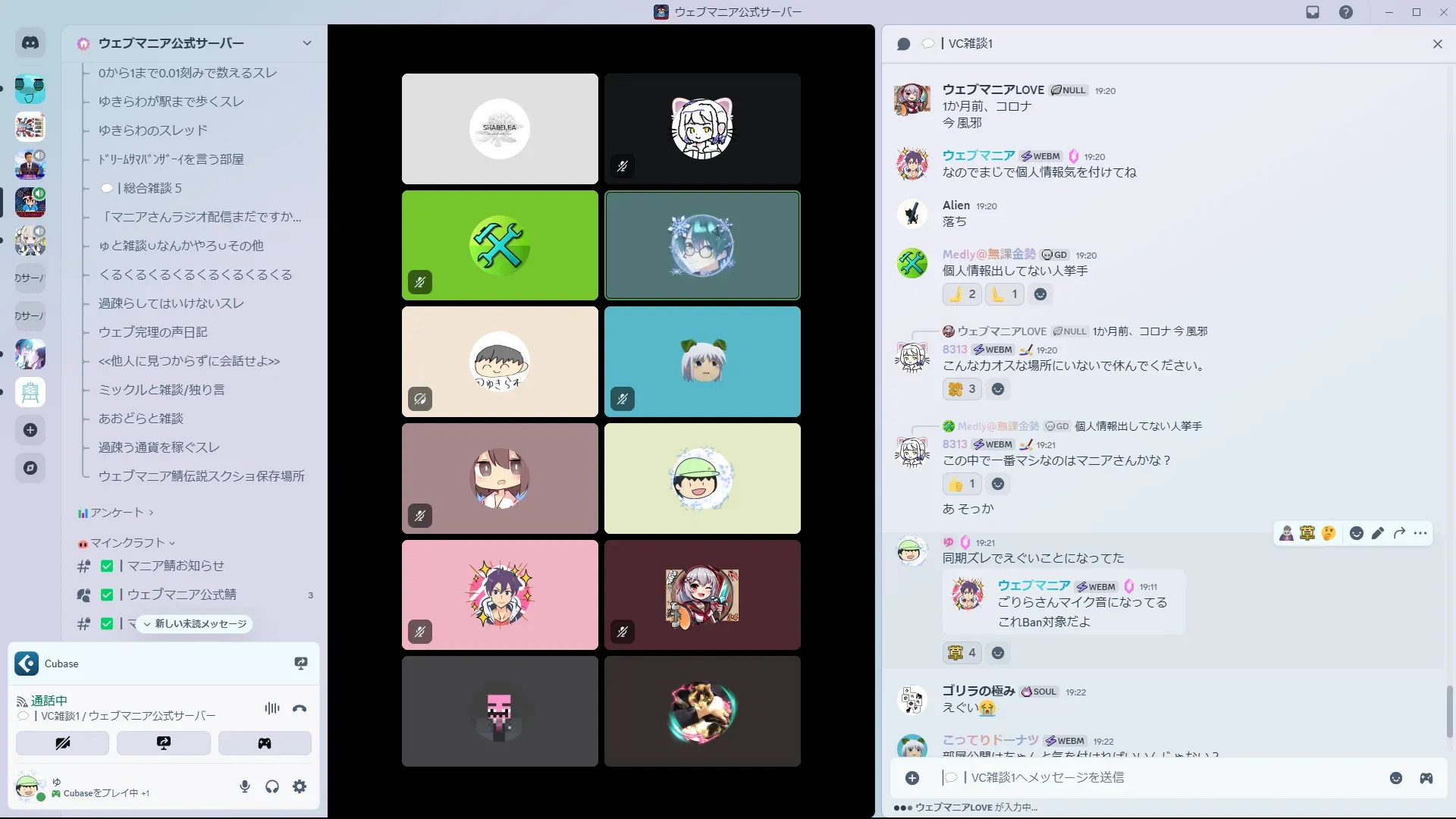Toggle headphone deafen in user panel
The image size is (1456, 819).
click(x=272, y=786)
